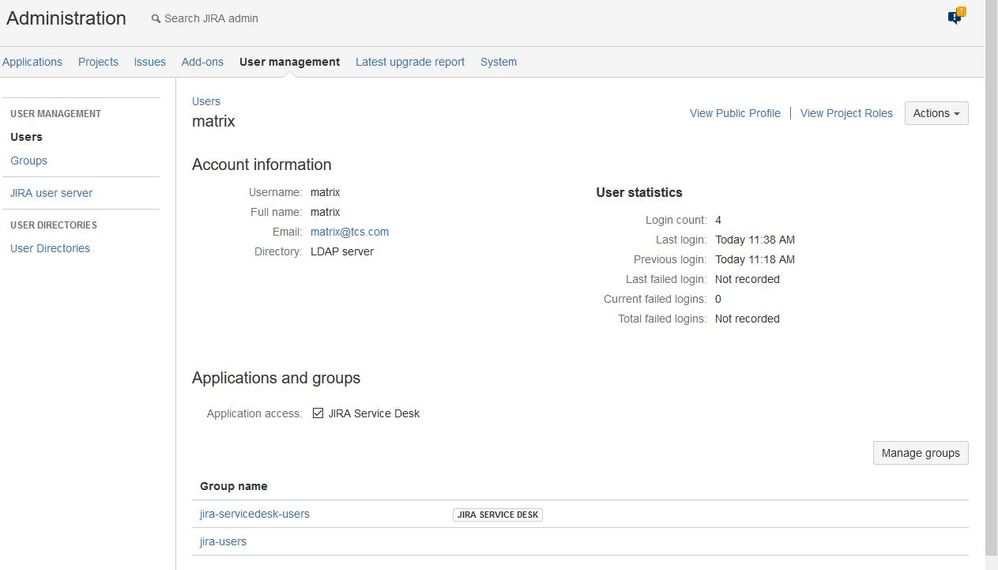Click the matrix@tcs.com email link

349,232
